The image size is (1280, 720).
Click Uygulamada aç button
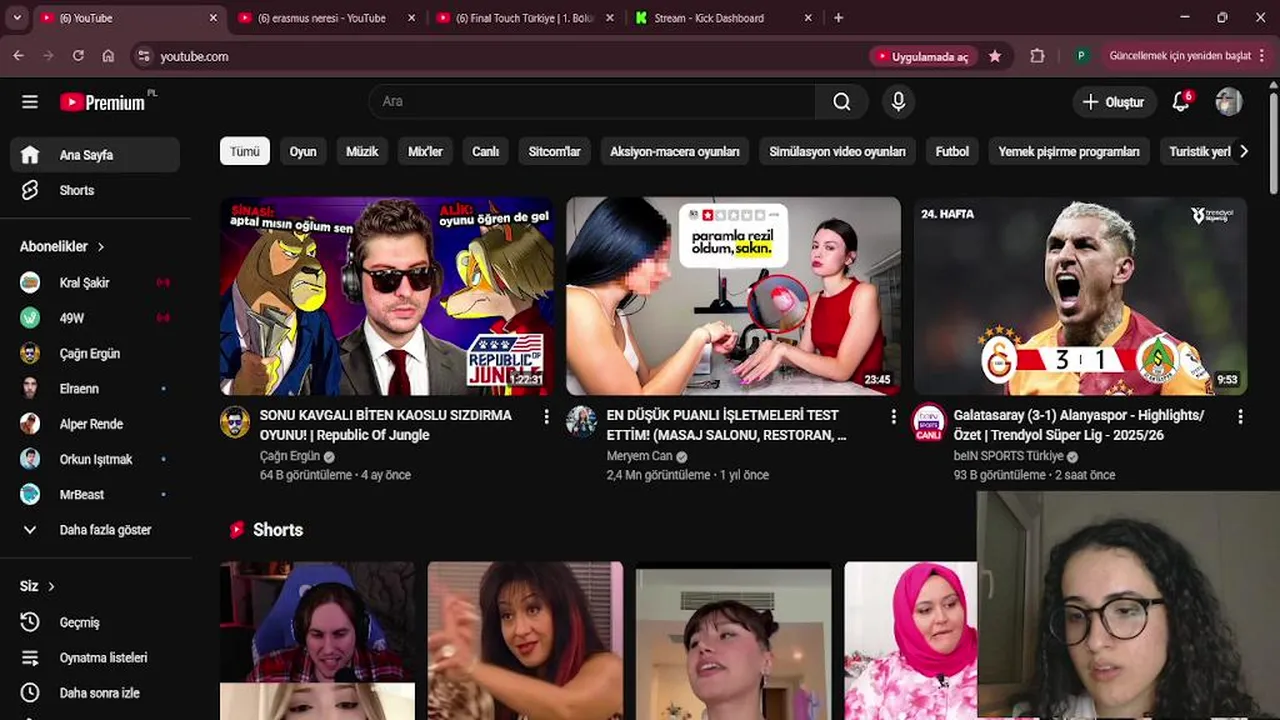pos(922,57)
